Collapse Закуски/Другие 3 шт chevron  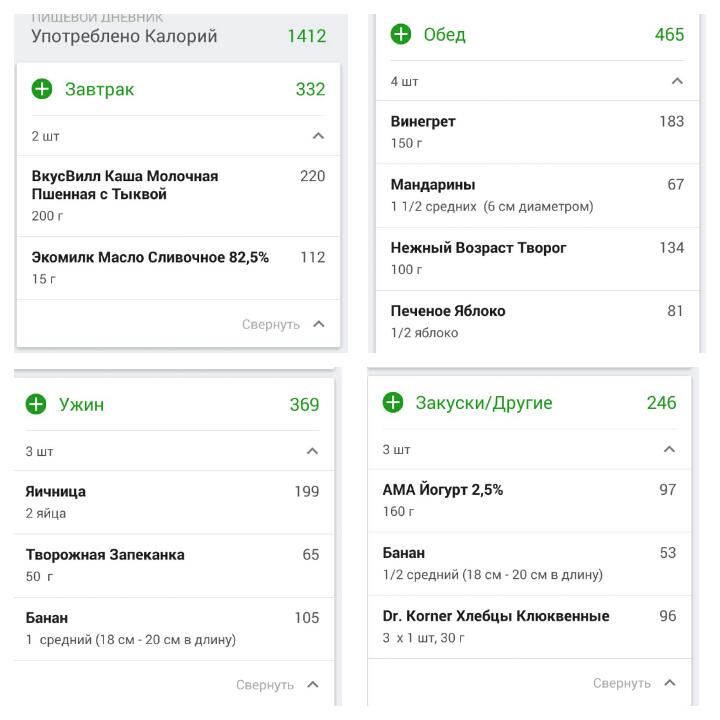669,450
